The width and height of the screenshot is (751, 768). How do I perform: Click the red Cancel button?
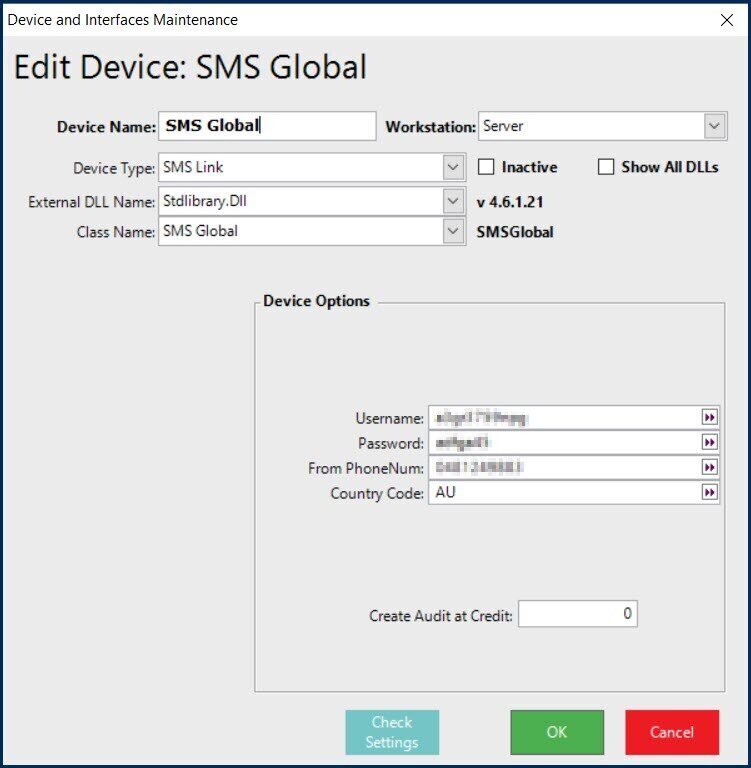pos(672,732)
